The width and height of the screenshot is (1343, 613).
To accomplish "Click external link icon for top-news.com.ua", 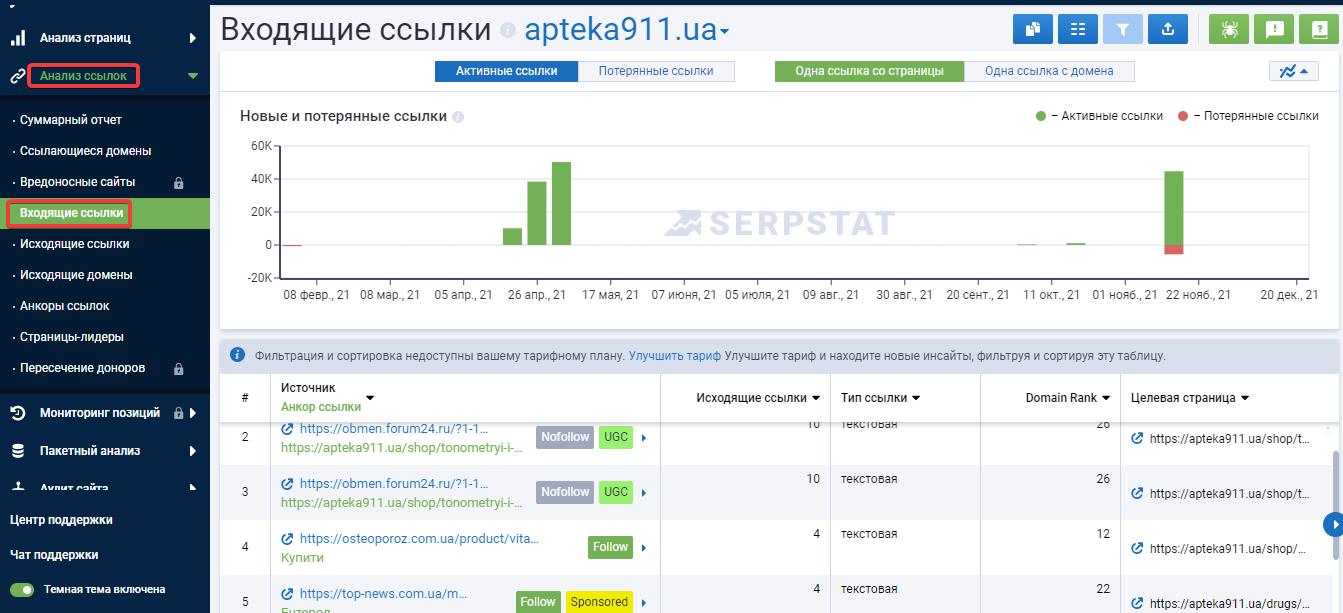I will (288, 594).
